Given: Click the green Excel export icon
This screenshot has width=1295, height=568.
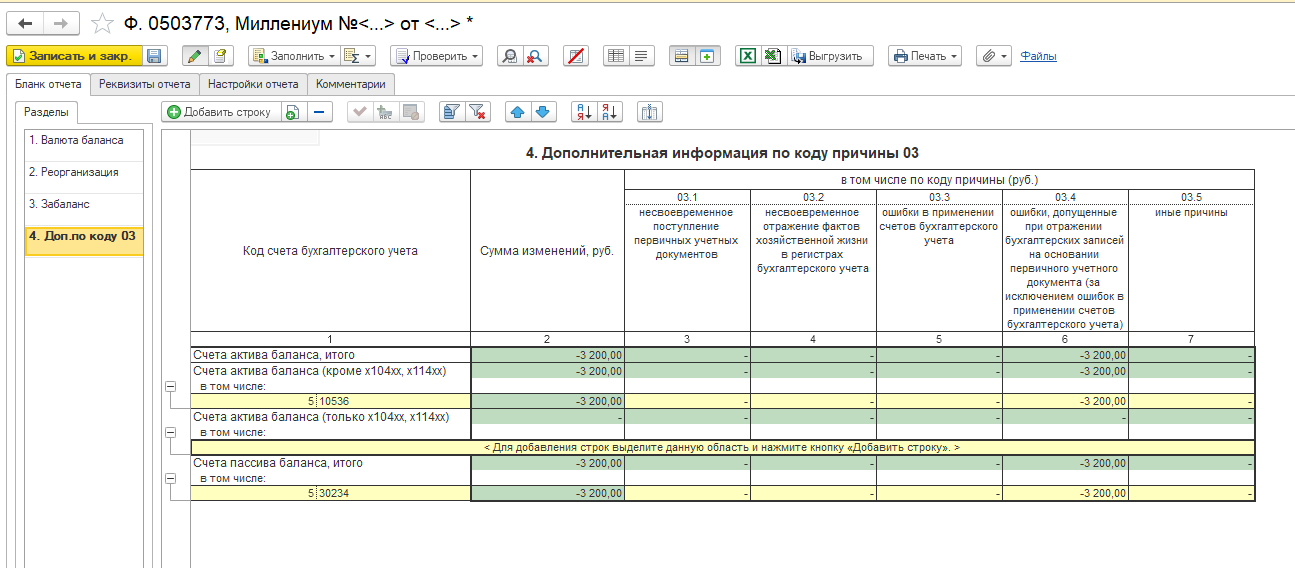Looking at the screenshot, I should point(746,56).
